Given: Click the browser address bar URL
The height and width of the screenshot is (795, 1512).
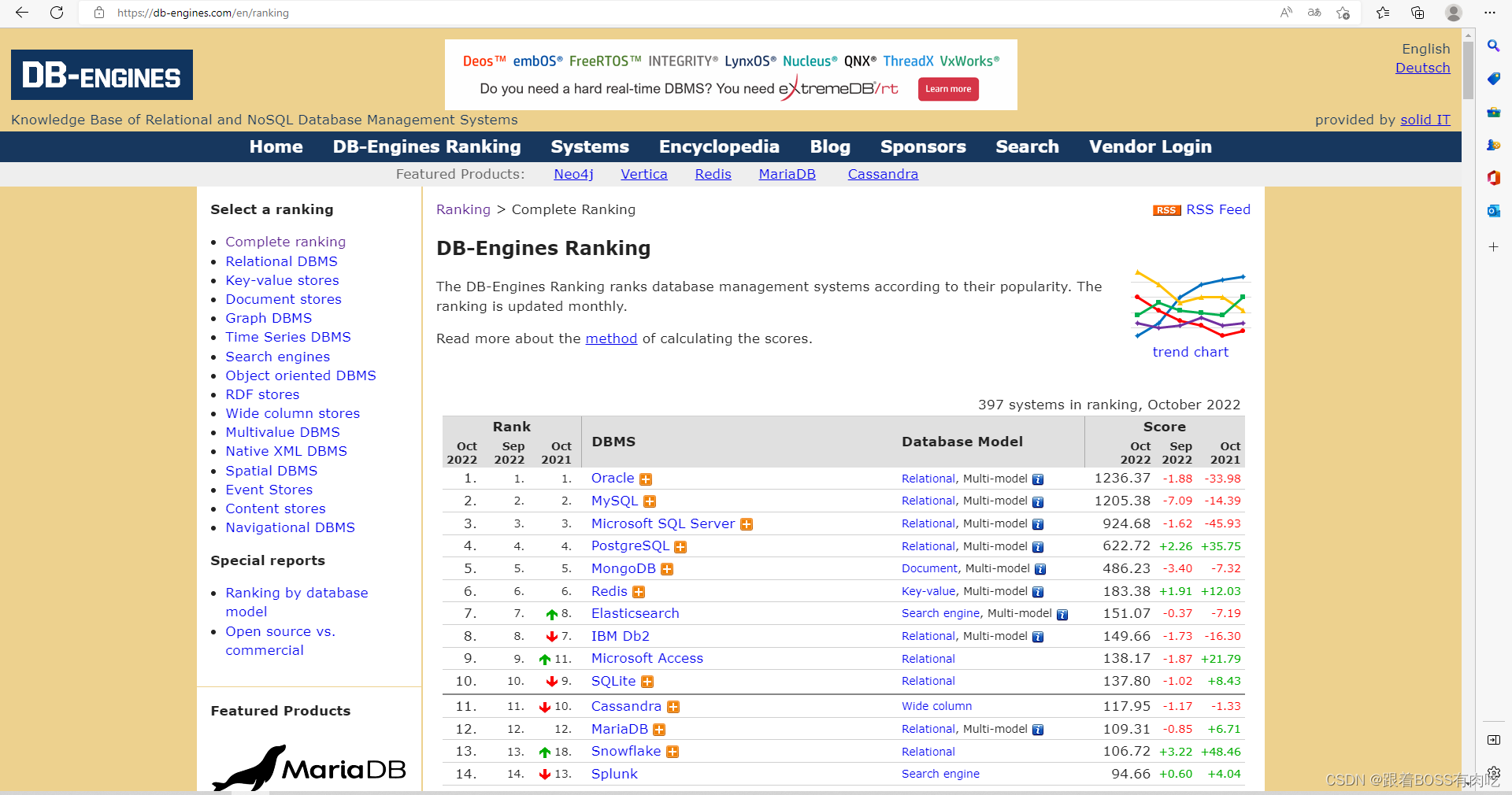Looking at the screenshot, I should (203, 13).
